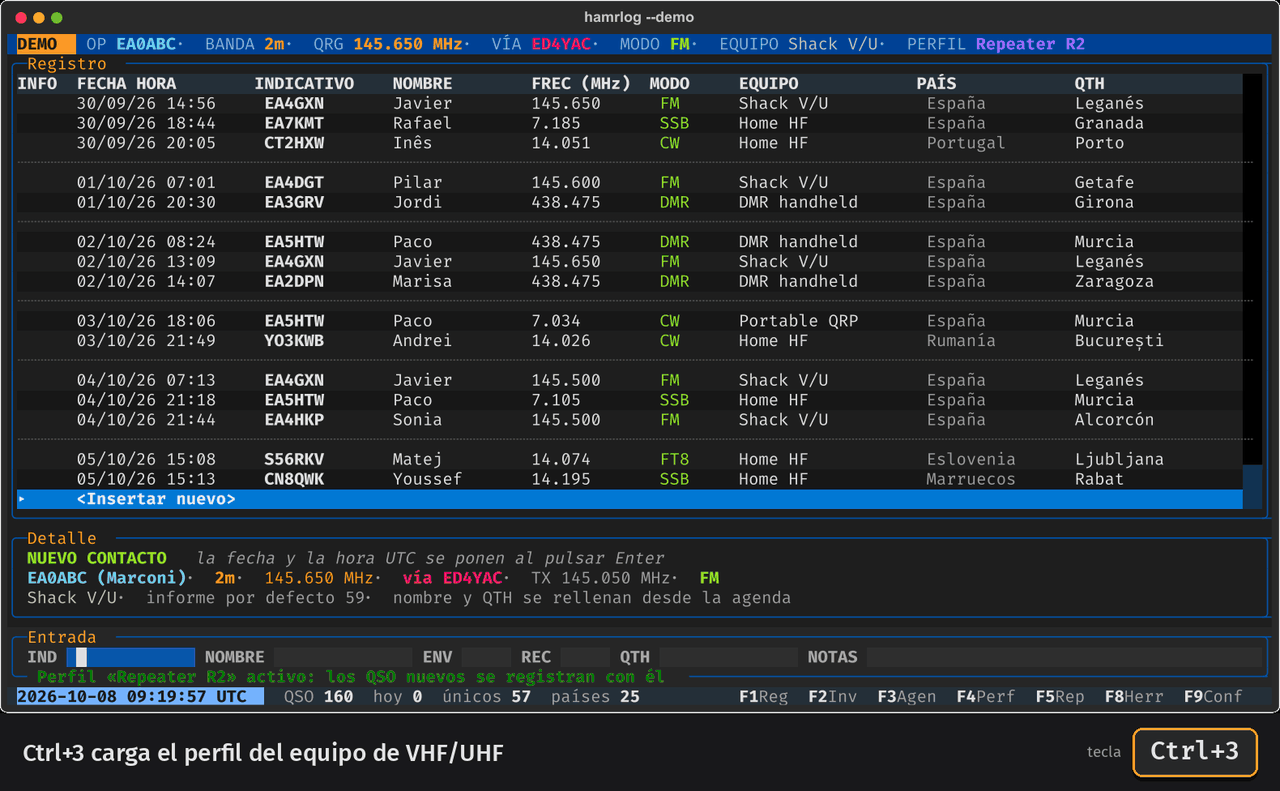
Task: Click the MODO FM value in top bar
Action: pos(680,44)
